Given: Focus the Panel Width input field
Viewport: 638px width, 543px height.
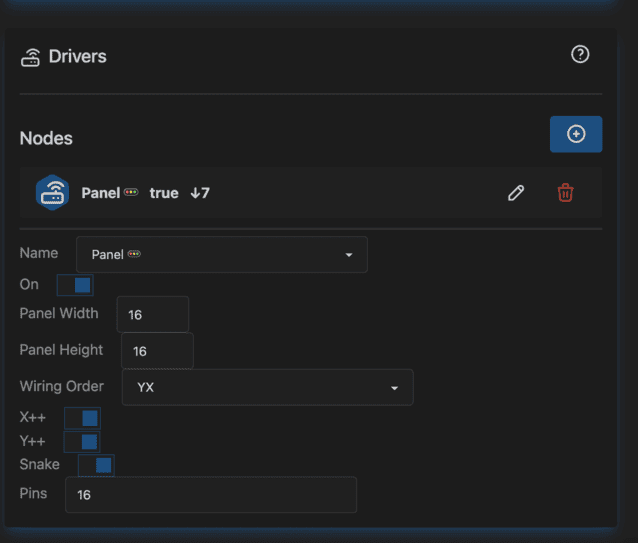Looking at the screenshot, I should point(153,314).
